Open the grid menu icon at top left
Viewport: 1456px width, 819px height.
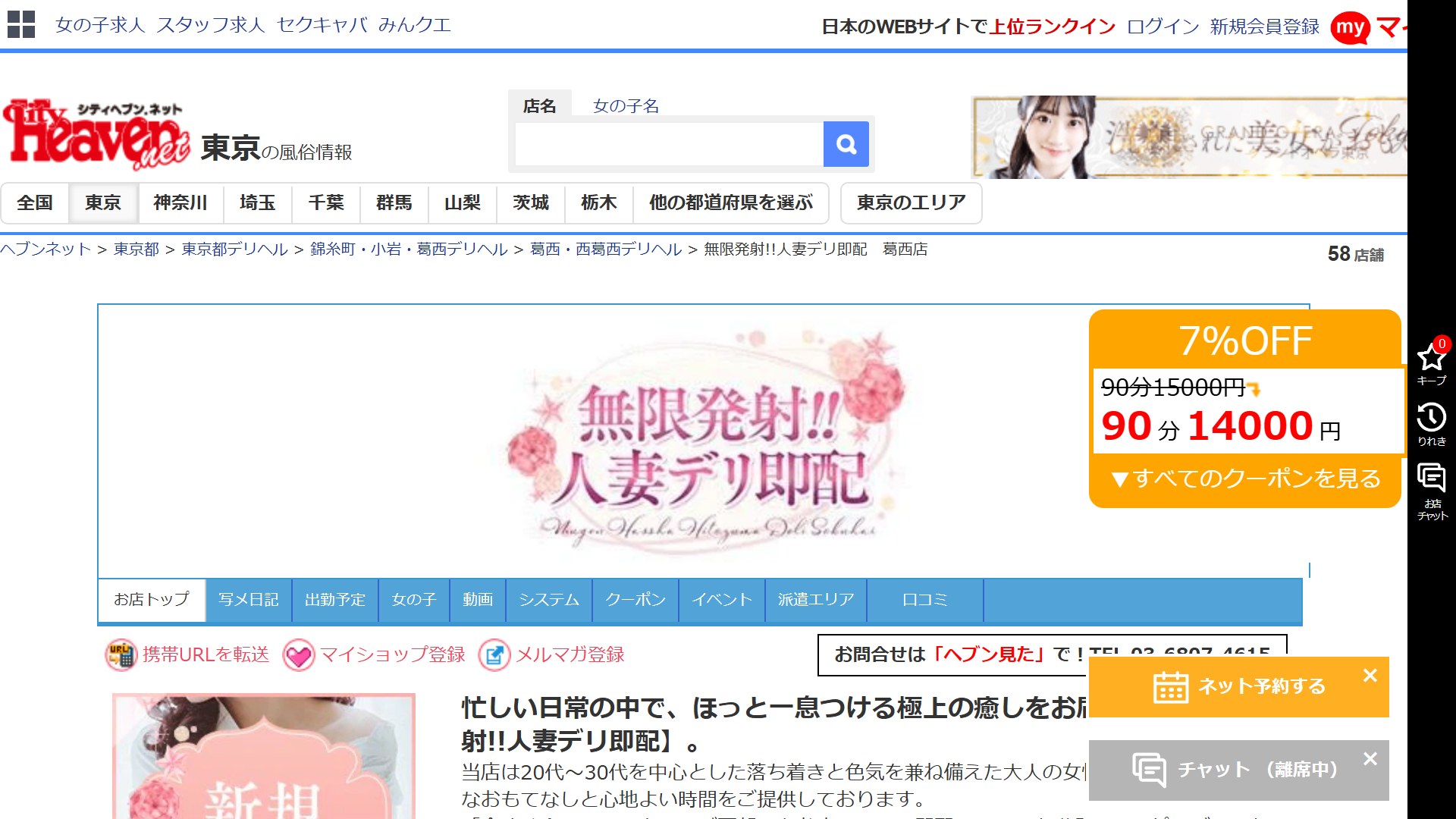pos(21,24)
